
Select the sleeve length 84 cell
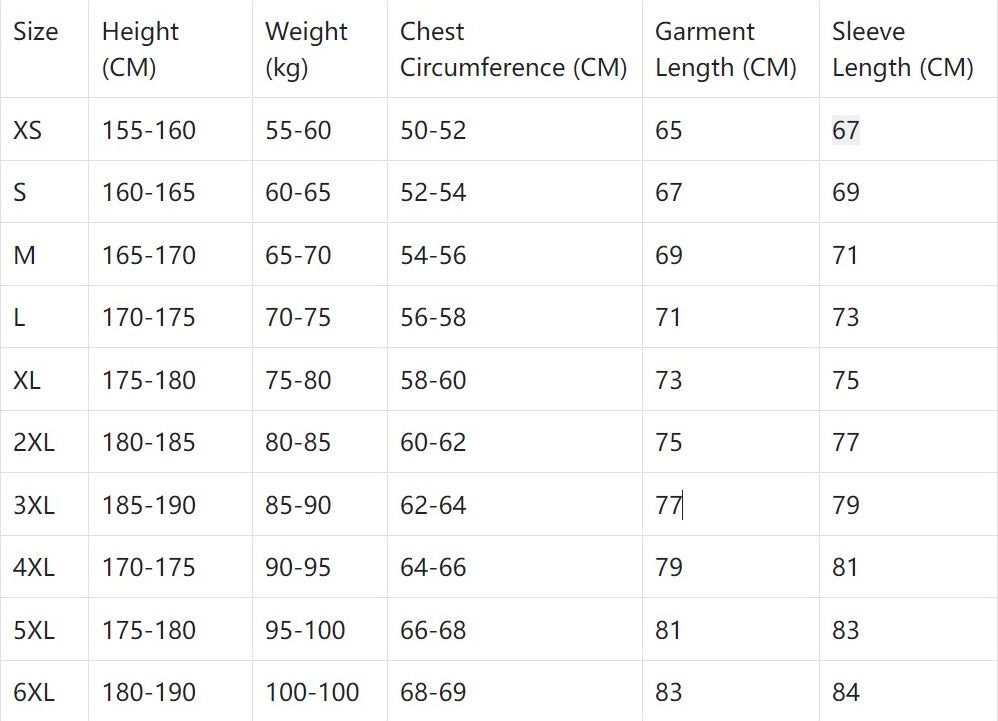pyautogui.click(x=846, y=692)
